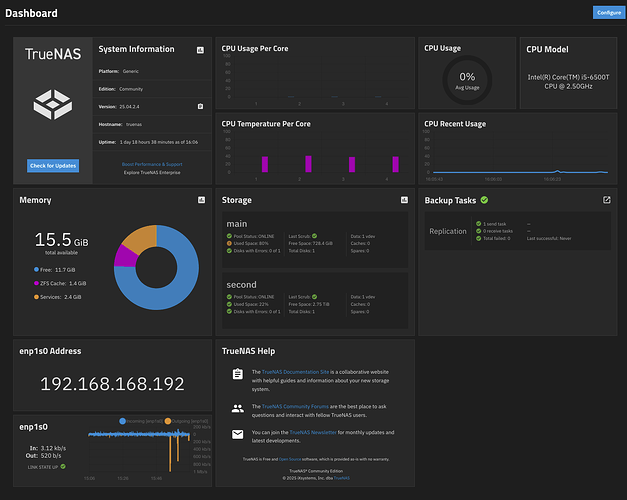
Task: Click the Check for Updates button
Action: click(53, 165)
